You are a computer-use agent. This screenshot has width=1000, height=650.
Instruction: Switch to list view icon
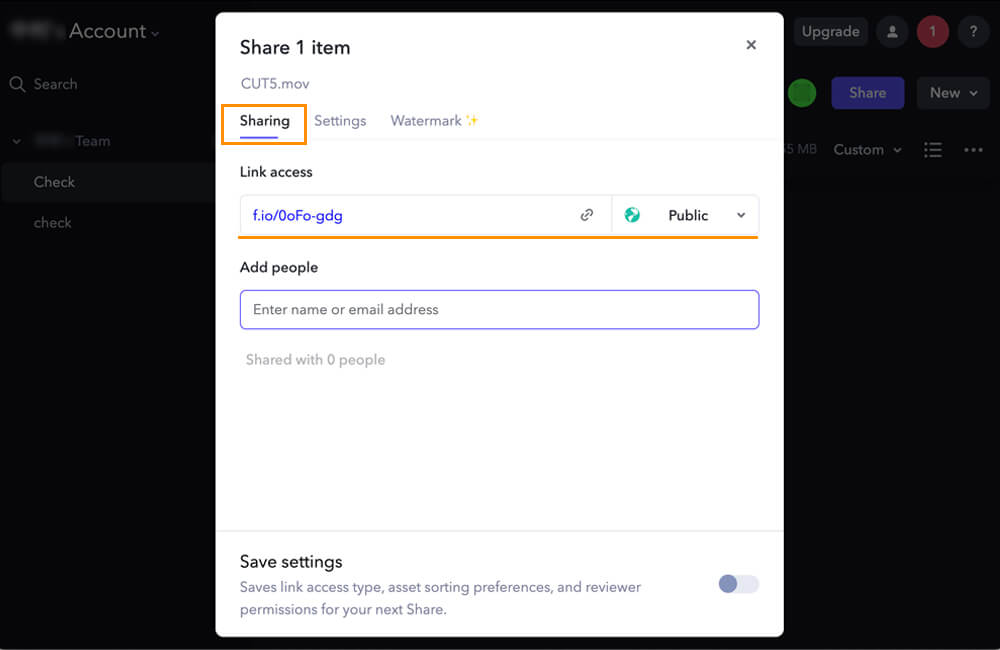(x=933, y=150)
